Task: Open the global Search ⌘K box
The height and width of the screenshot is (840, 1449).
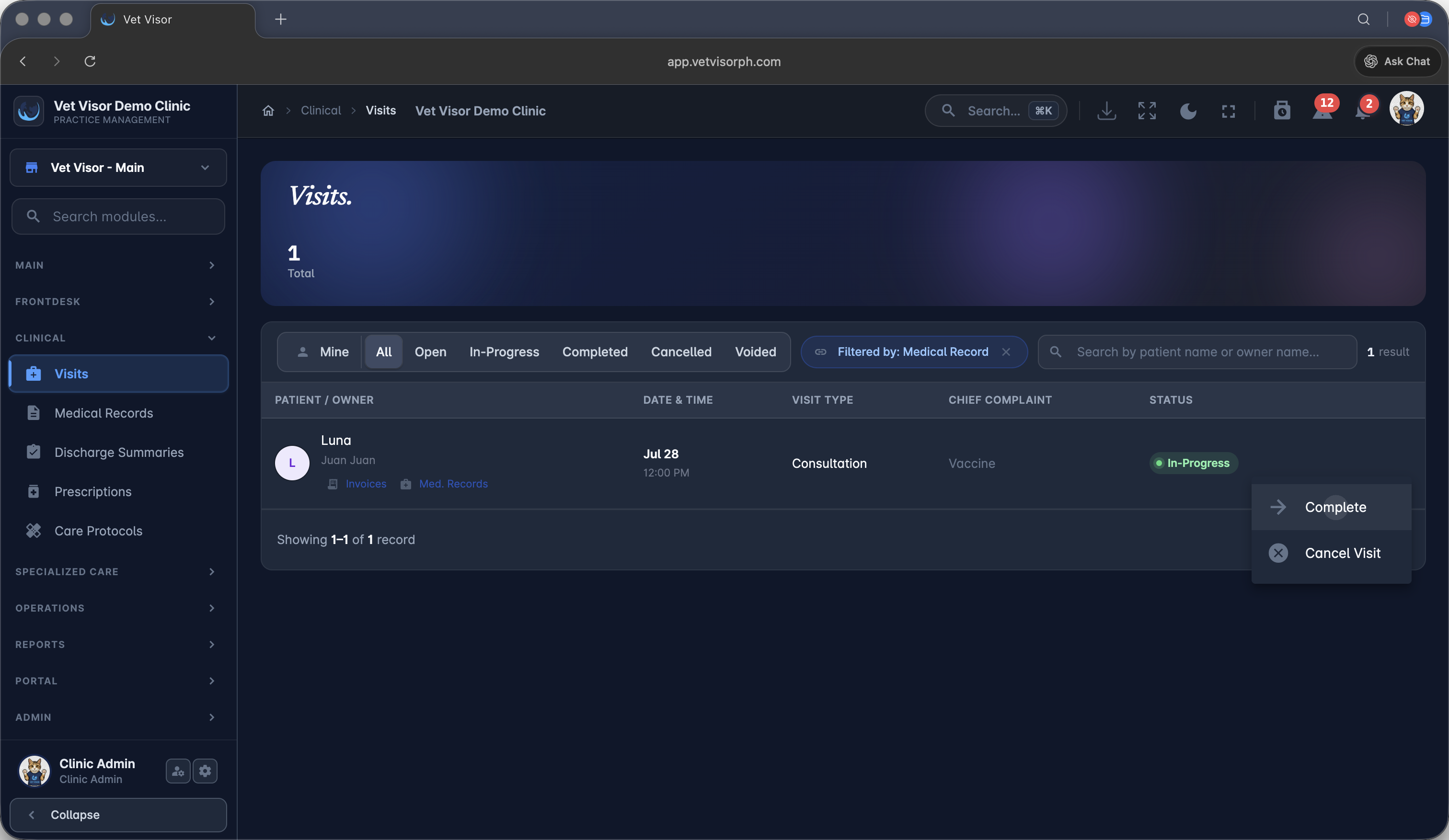Action: [x=995, y=110]
